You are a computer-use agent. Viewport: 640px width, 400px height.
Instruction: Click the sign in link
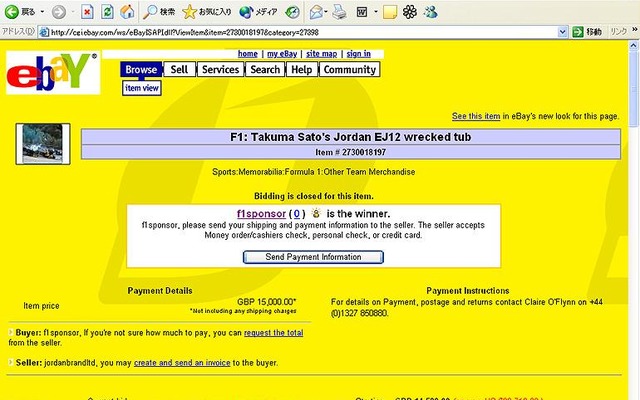[359, 54]
